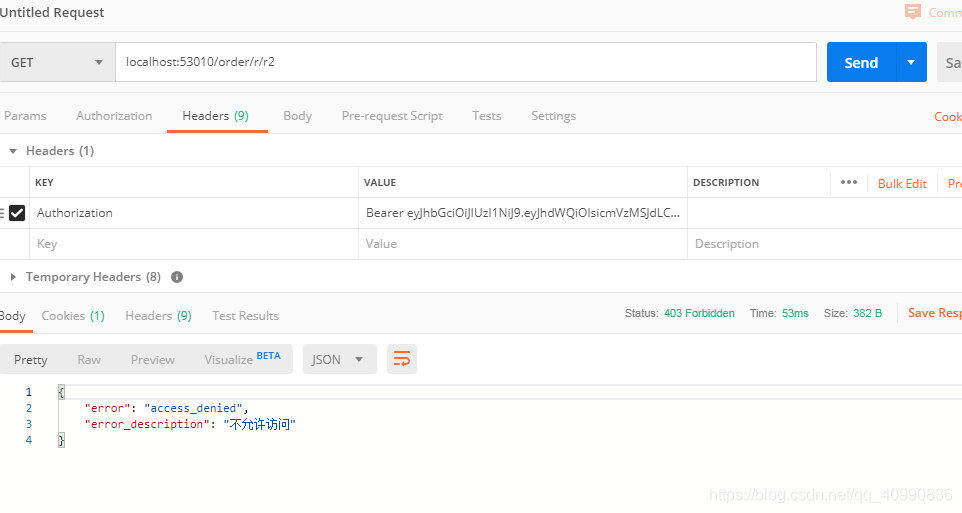Open the response Cookies (1) tab
962x513 pixels.
(73, 316)
